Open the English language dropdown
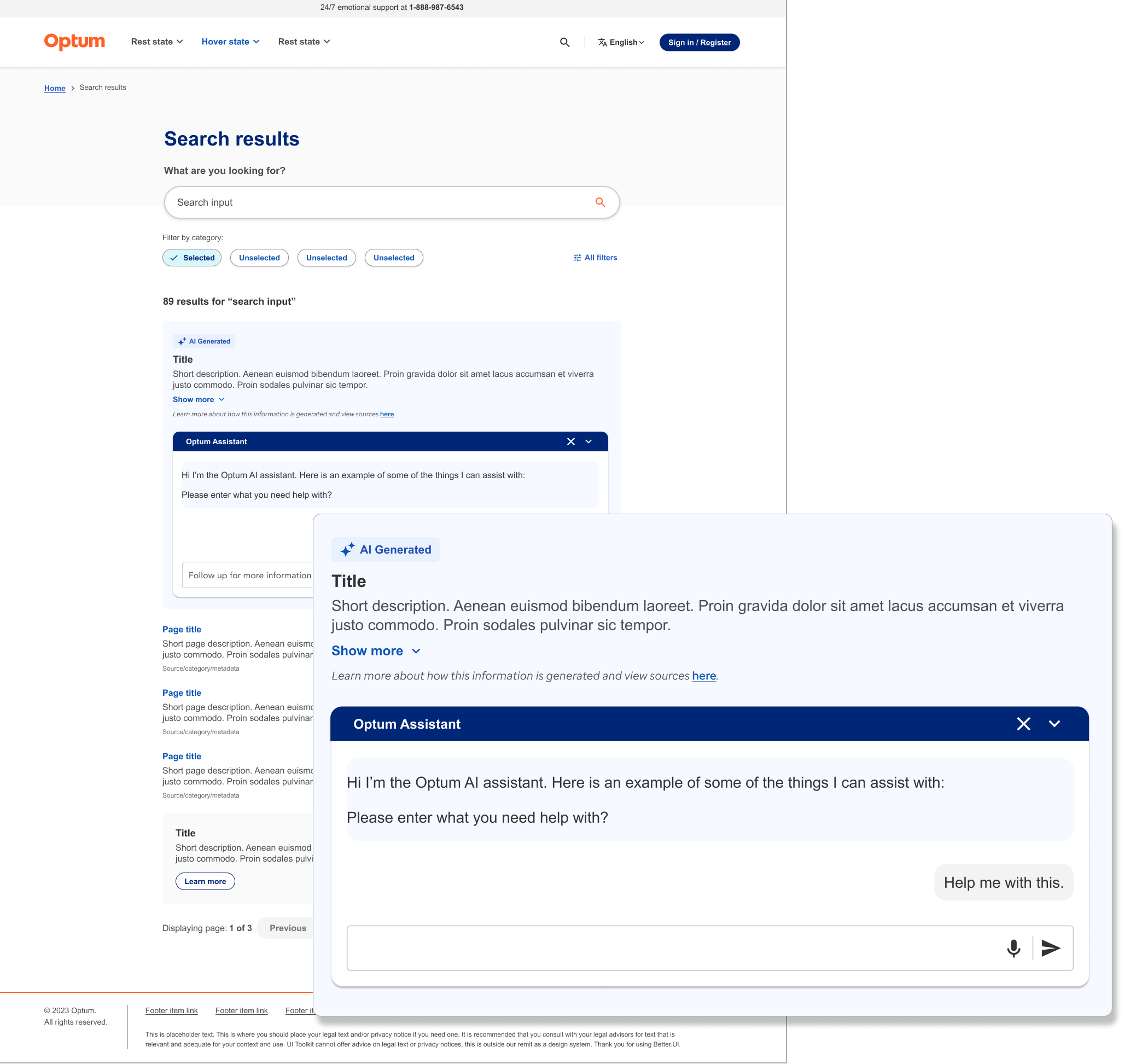Image resolution: width=1142 pixels, height=1064 pixels. pyautogui.click(x=621, y=43)
